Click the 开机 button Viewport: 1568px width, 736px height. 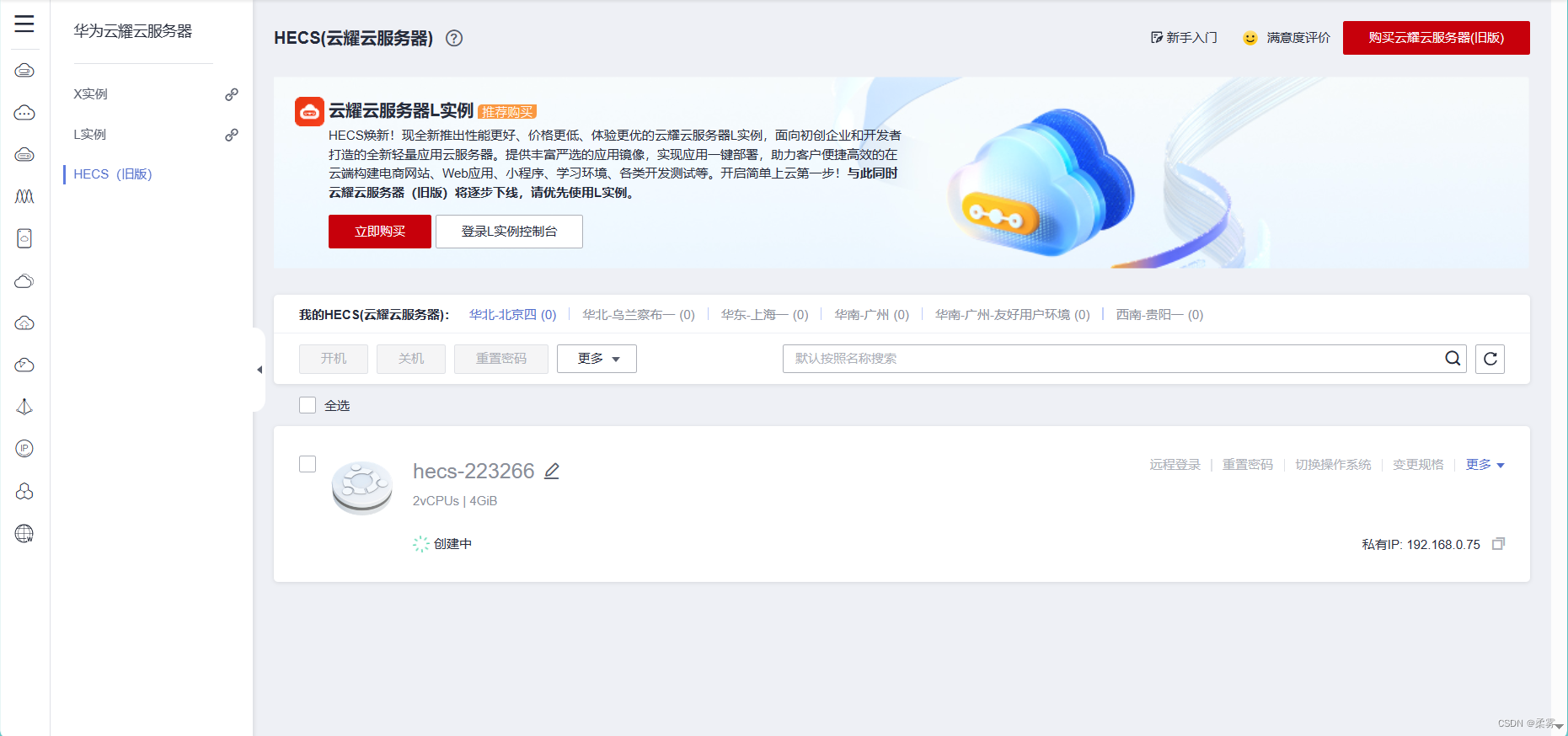(334, 359)
